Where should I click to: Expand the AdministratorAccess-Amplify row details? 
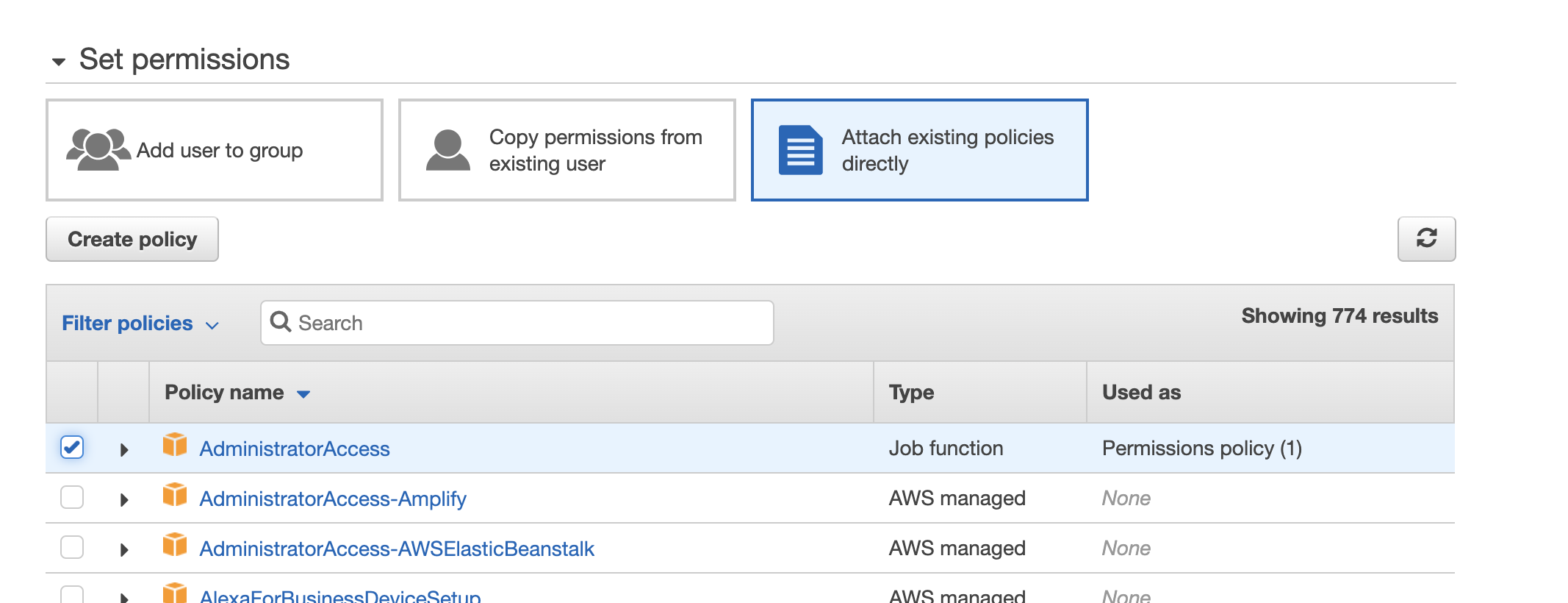124,500
